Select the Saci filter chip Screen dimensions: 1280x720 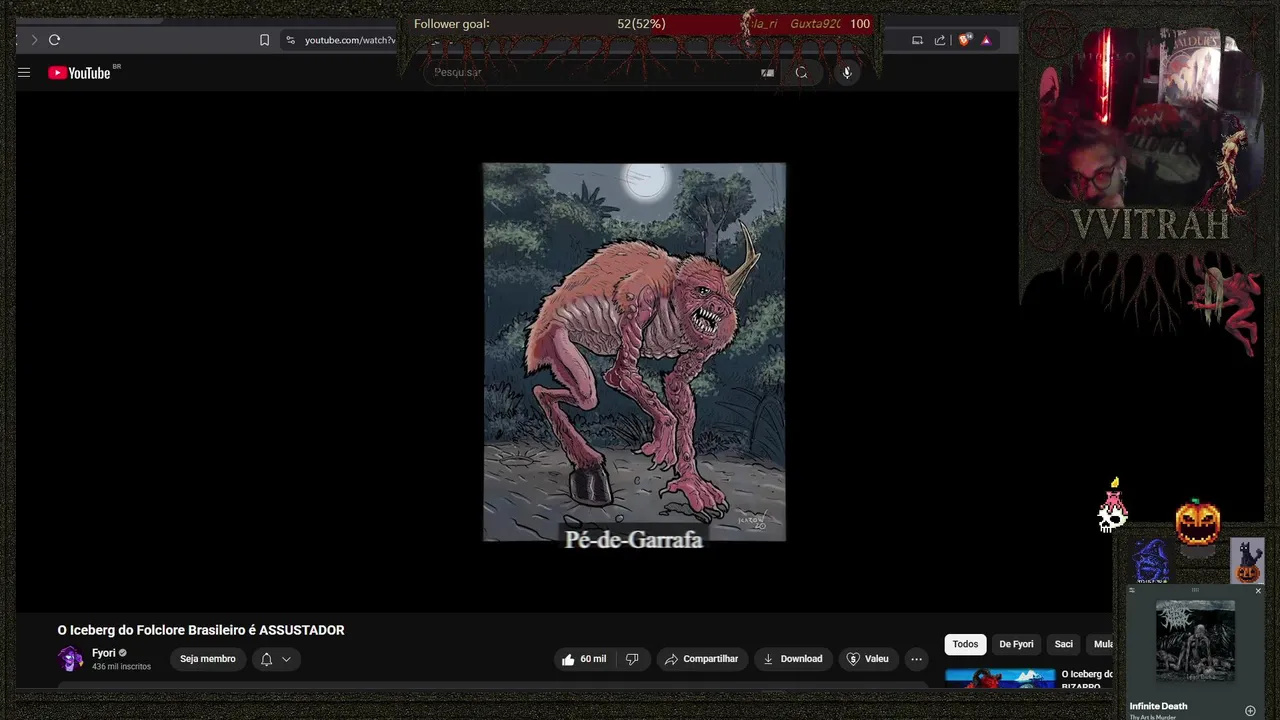pos(1063,644)
